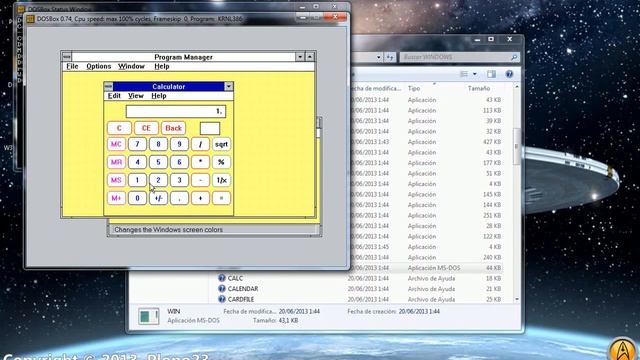Image resolution: width=640 pixels, height=360 pixels.
Task: Open the Program Manager control-menu box
Action: point(67,57)
